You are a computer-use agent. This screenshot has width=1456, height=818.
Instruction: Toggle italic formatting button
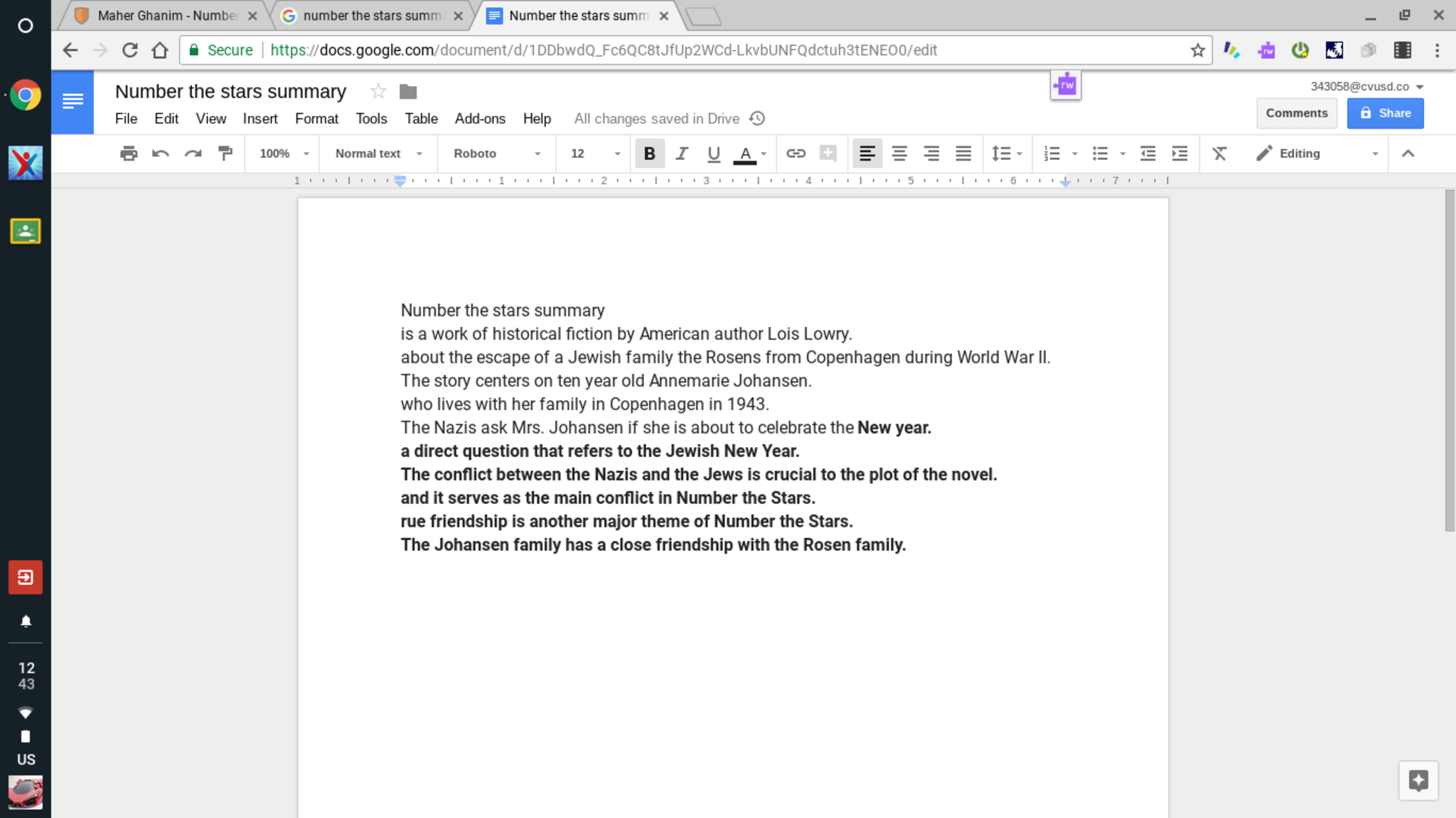pos(682,154)
